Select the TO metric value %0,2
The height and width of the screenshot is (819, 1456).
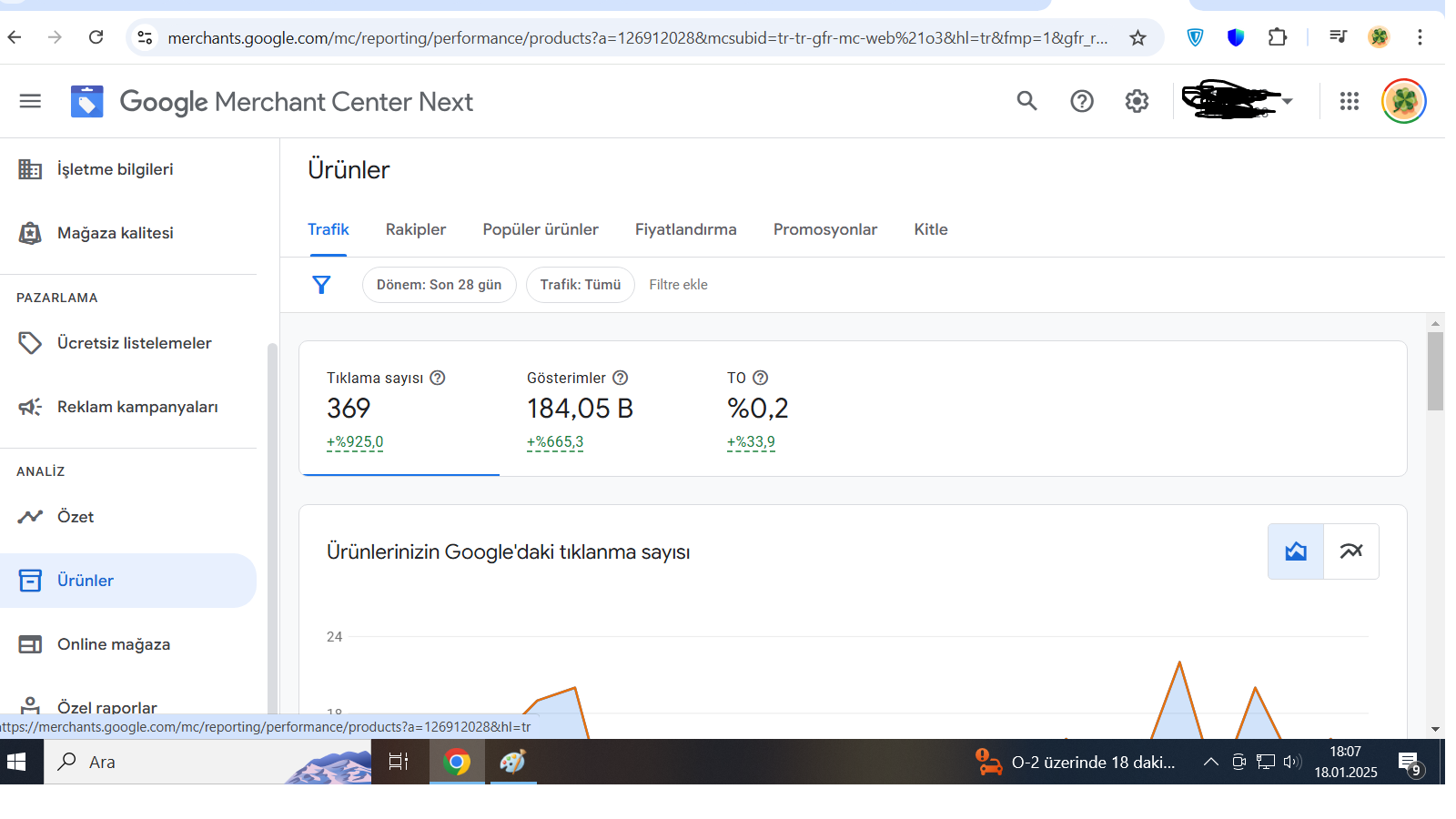(757, 409)
